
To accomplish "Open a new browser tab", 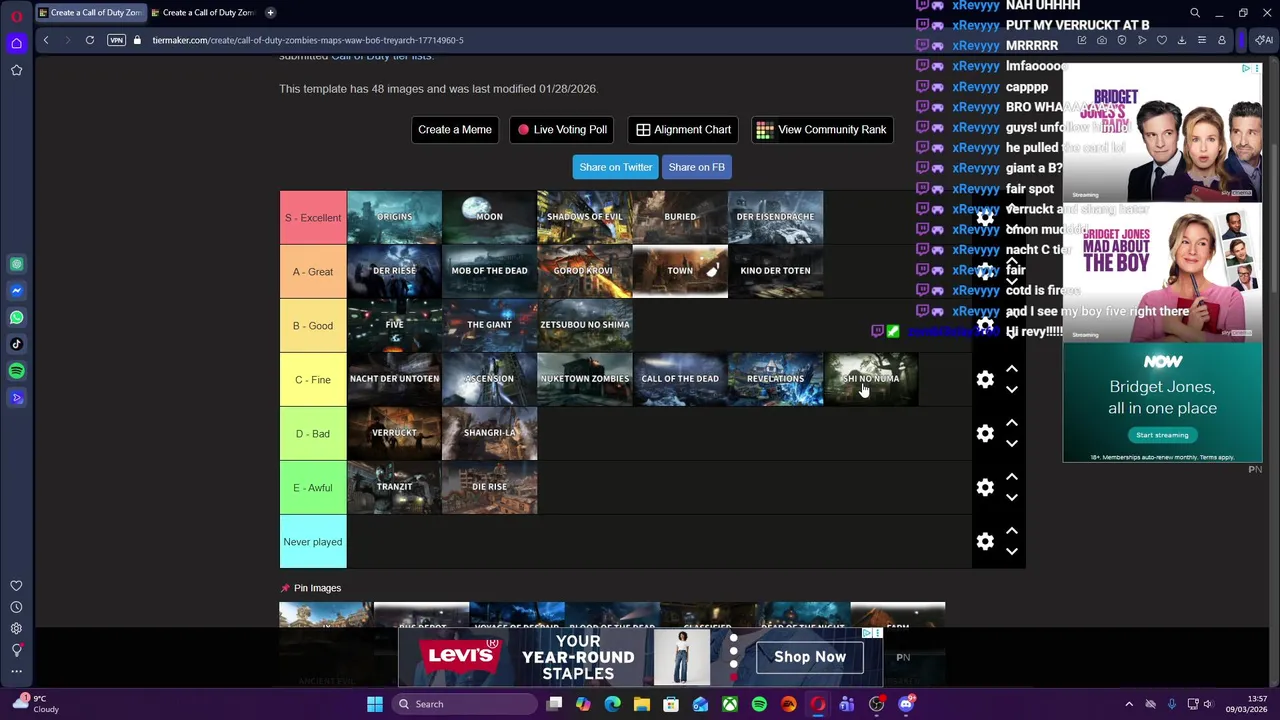I will [x=270, y=12].
